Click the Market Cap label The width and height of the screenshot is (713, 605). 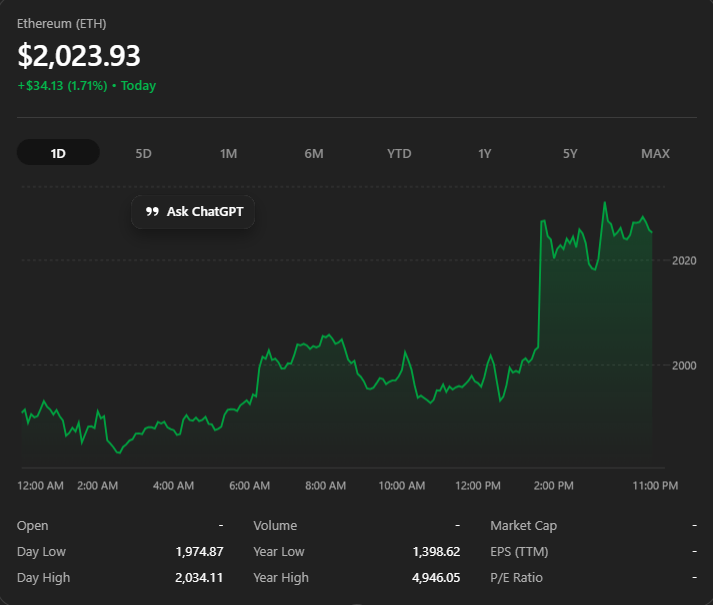point(523,526)
